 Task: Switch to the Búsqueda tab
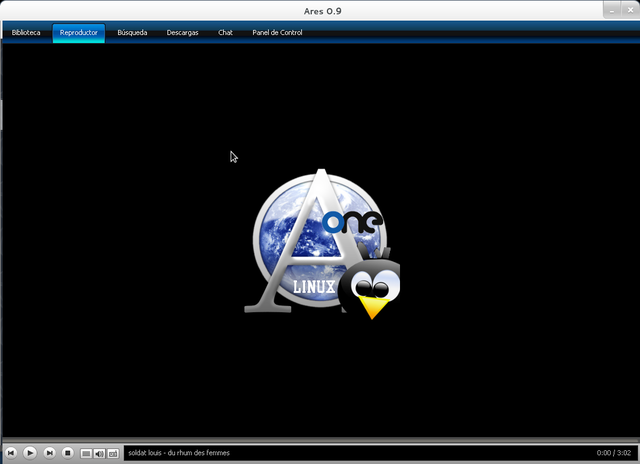point(132,33)
